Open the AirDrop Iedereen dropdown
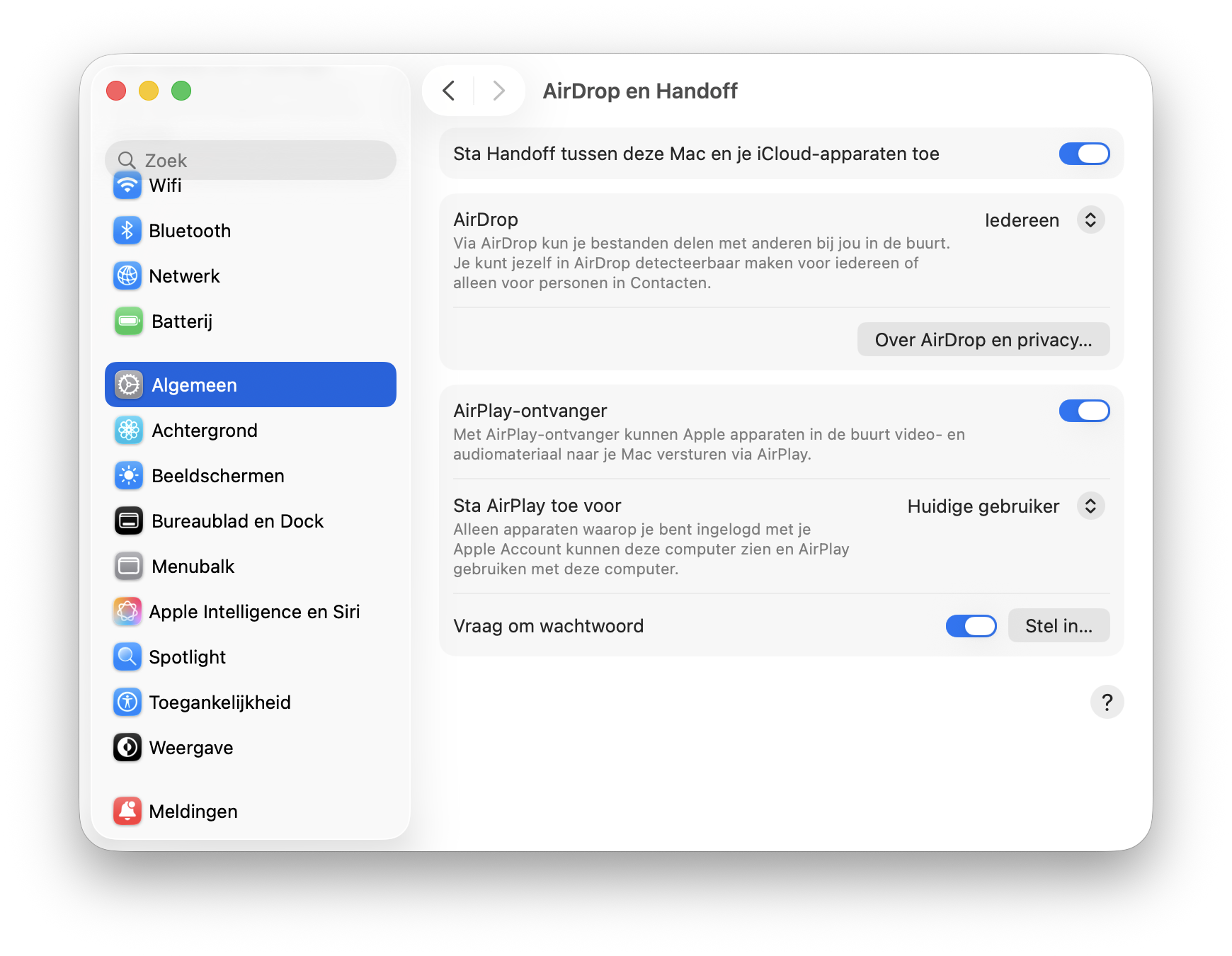This screenshot has height=956, width=1232. 1090,220
